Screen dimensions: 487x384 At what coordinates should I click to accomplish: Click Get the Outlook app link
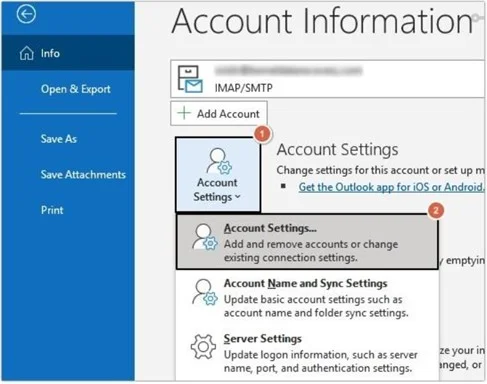point(391,187)
